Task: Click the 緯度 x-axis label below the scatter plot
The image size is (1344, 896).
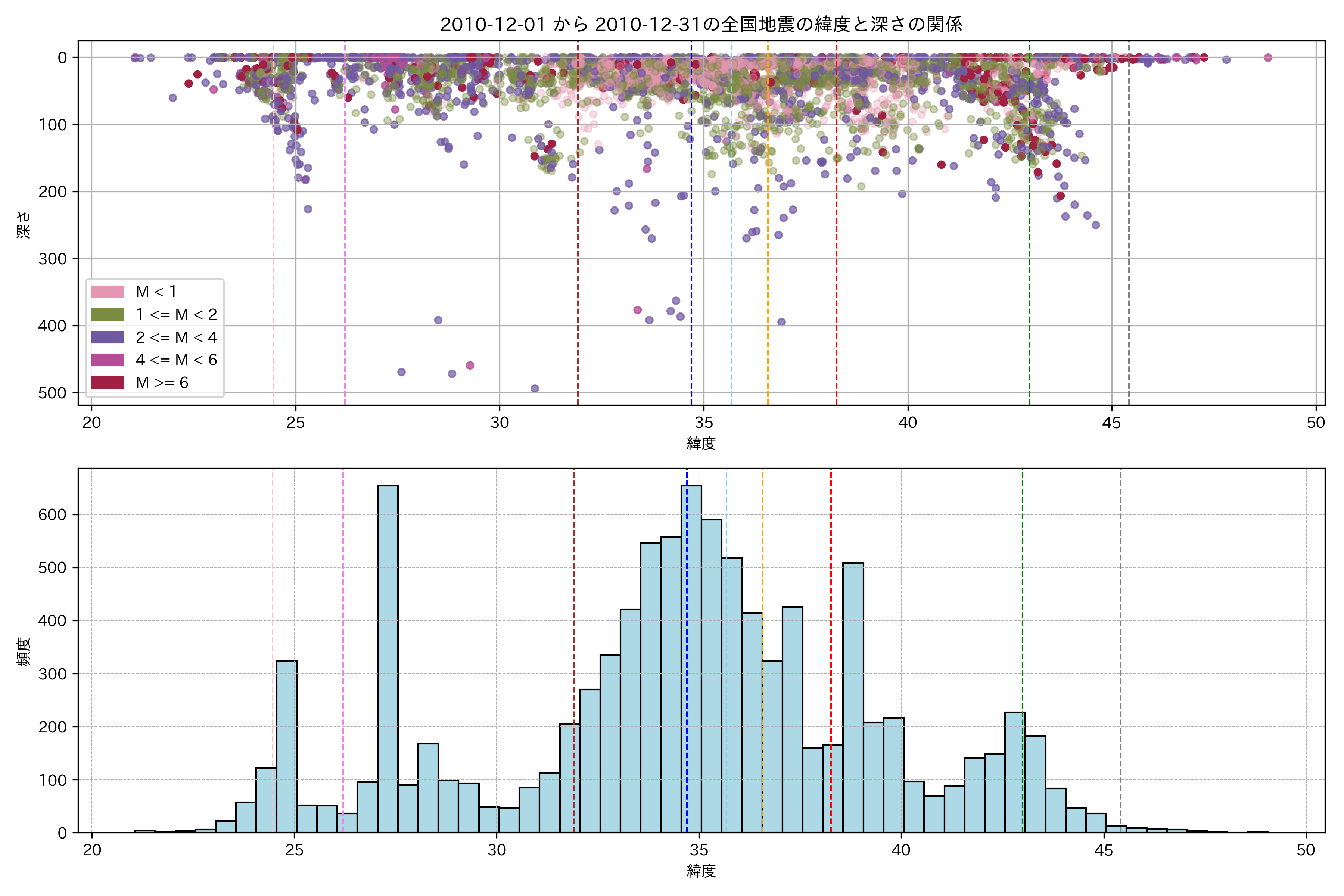Action: pyautogui.click(x=701, y=444)
